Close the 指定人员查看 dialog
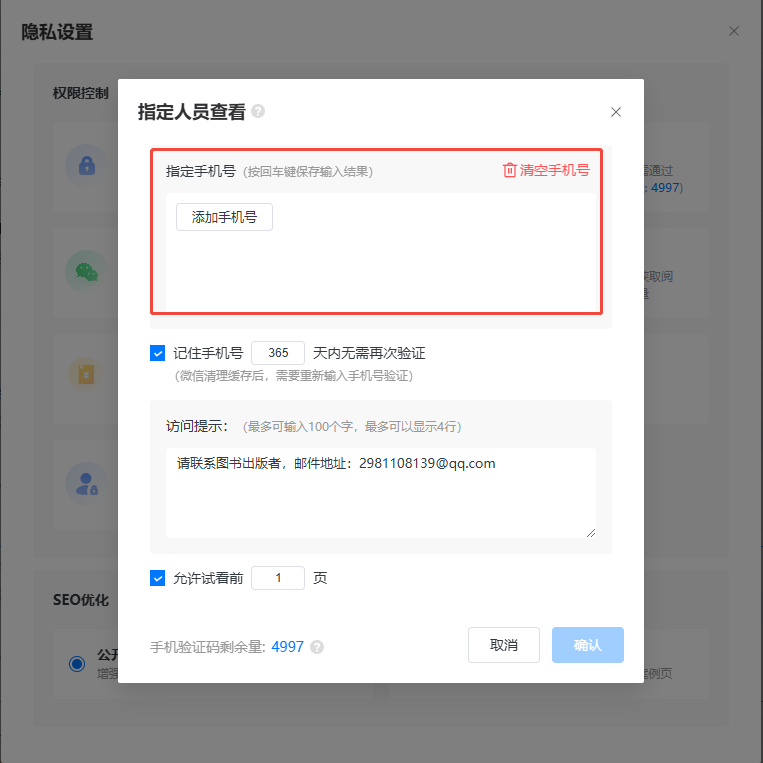 click(616, 112)
